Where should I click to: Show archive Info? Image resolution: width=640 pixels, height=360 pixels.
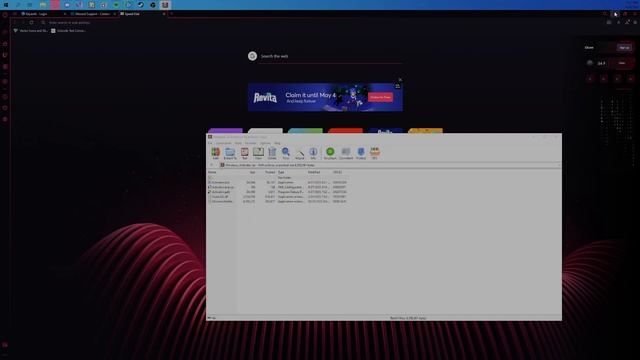pyautogui.click(x=313, y=153)
